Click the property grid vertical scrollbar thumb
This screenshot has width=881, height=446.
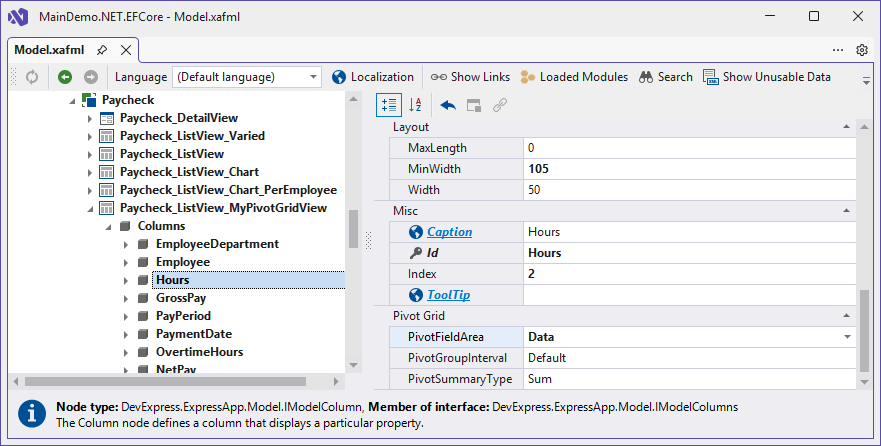click(864, 331)
